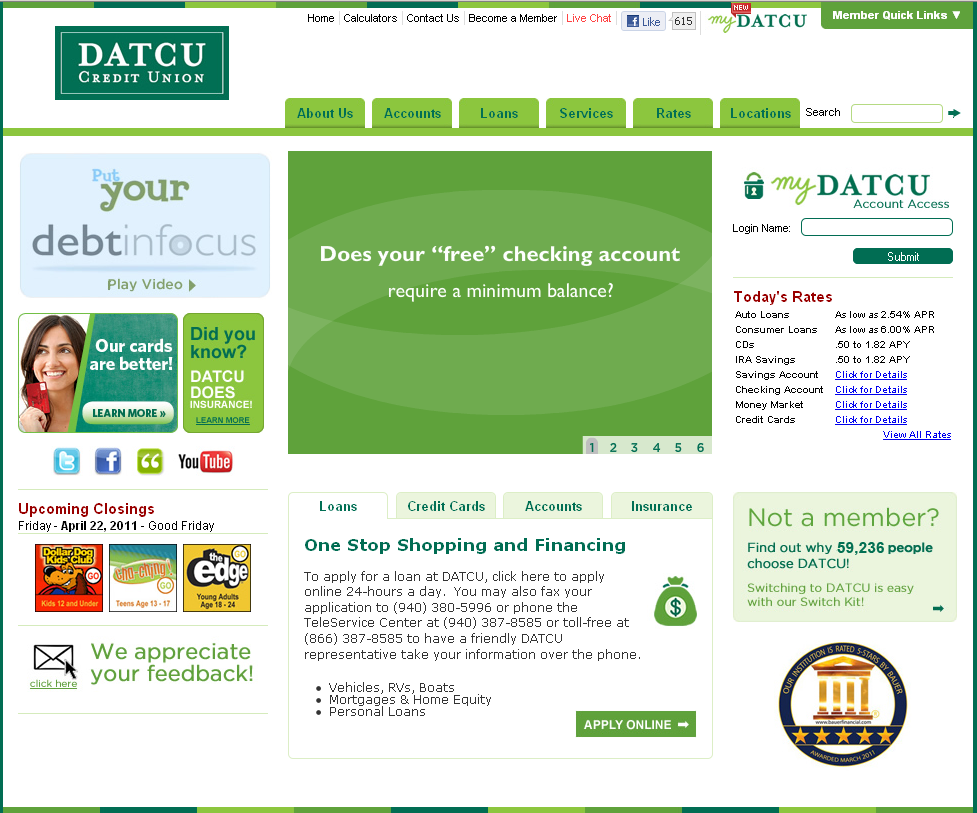Image resolution: width=977 pixels, height=813 pixels.
Task: Click the free checking account banner
Action: click(500, 302)
